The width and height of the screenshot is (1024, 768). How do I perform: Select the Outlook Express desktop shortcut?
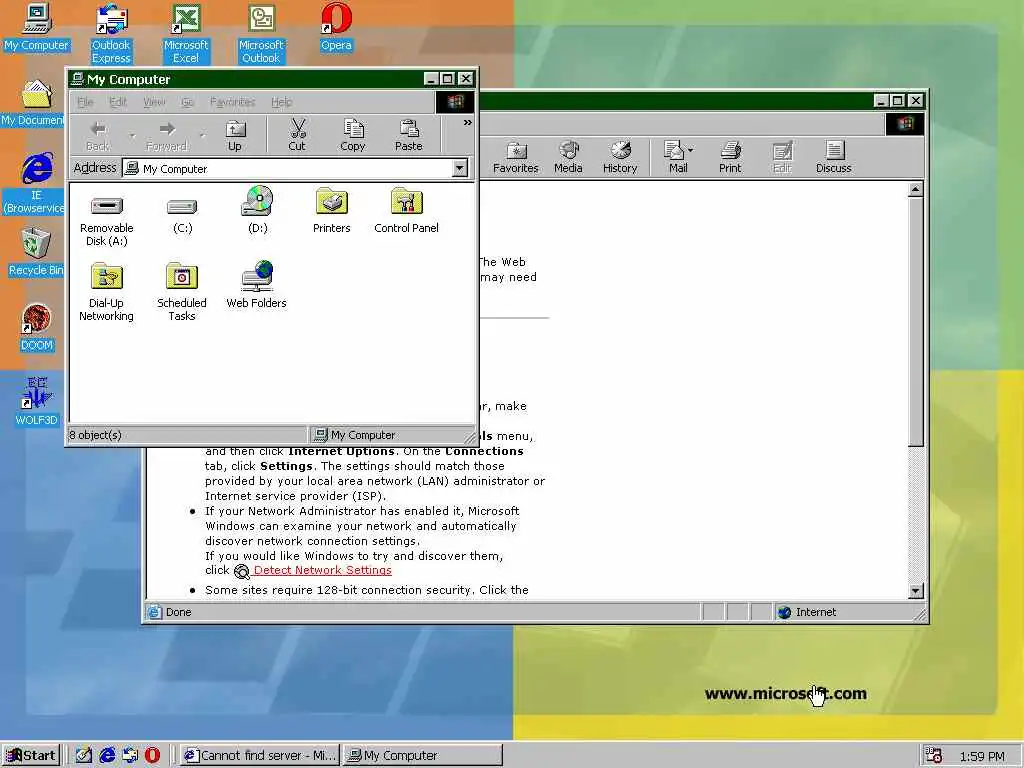pos(111,34)
